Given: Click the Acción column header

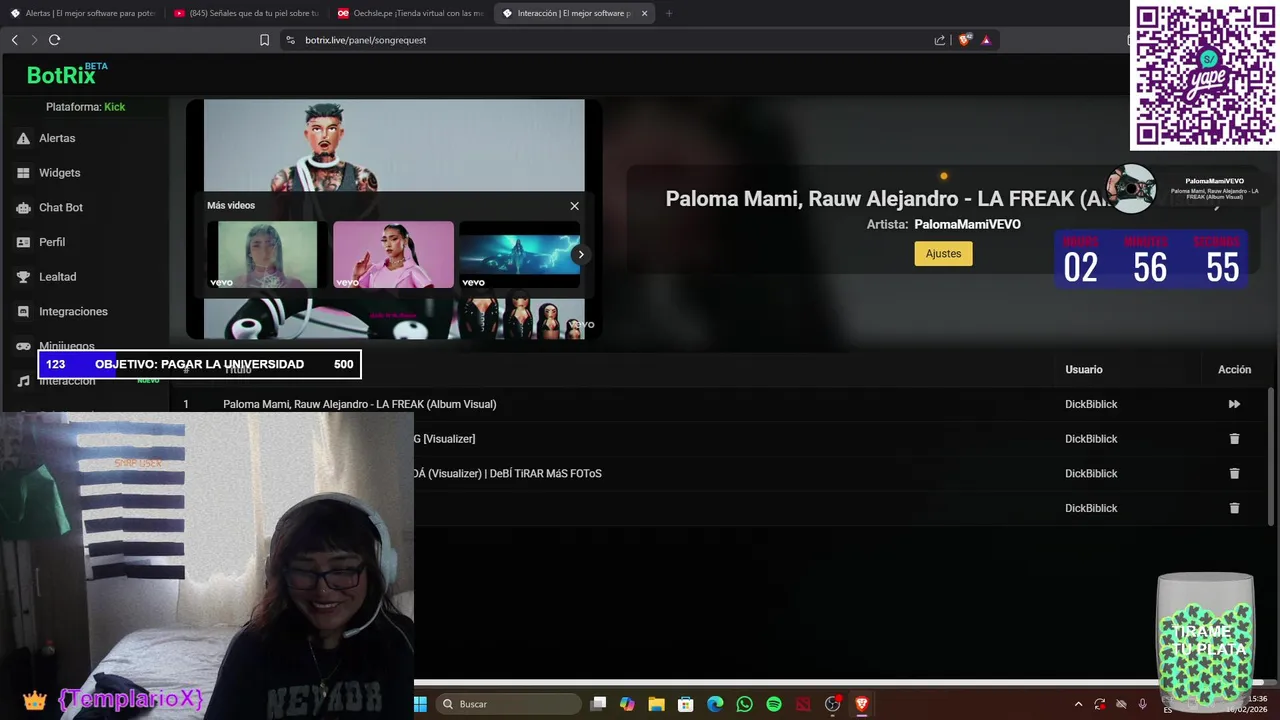Looking at the screenshot, I should click(1234, 370).
